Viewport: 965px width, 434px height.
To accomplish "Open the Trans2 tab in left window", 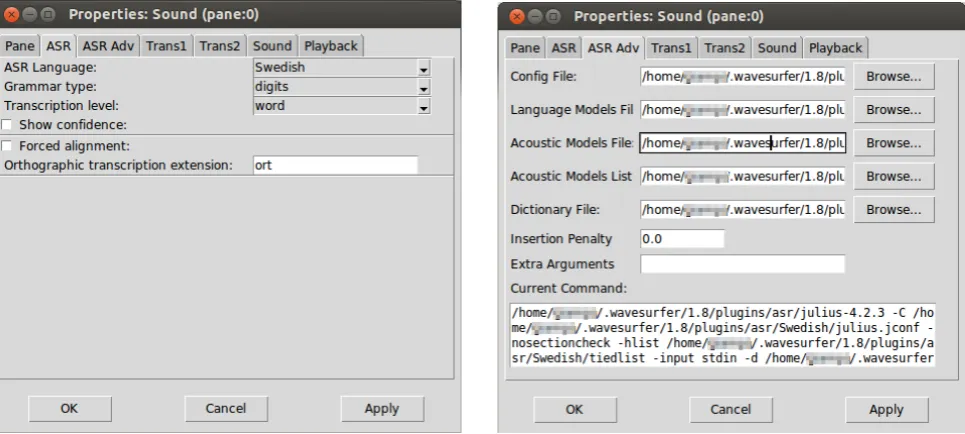I will 220,46.
